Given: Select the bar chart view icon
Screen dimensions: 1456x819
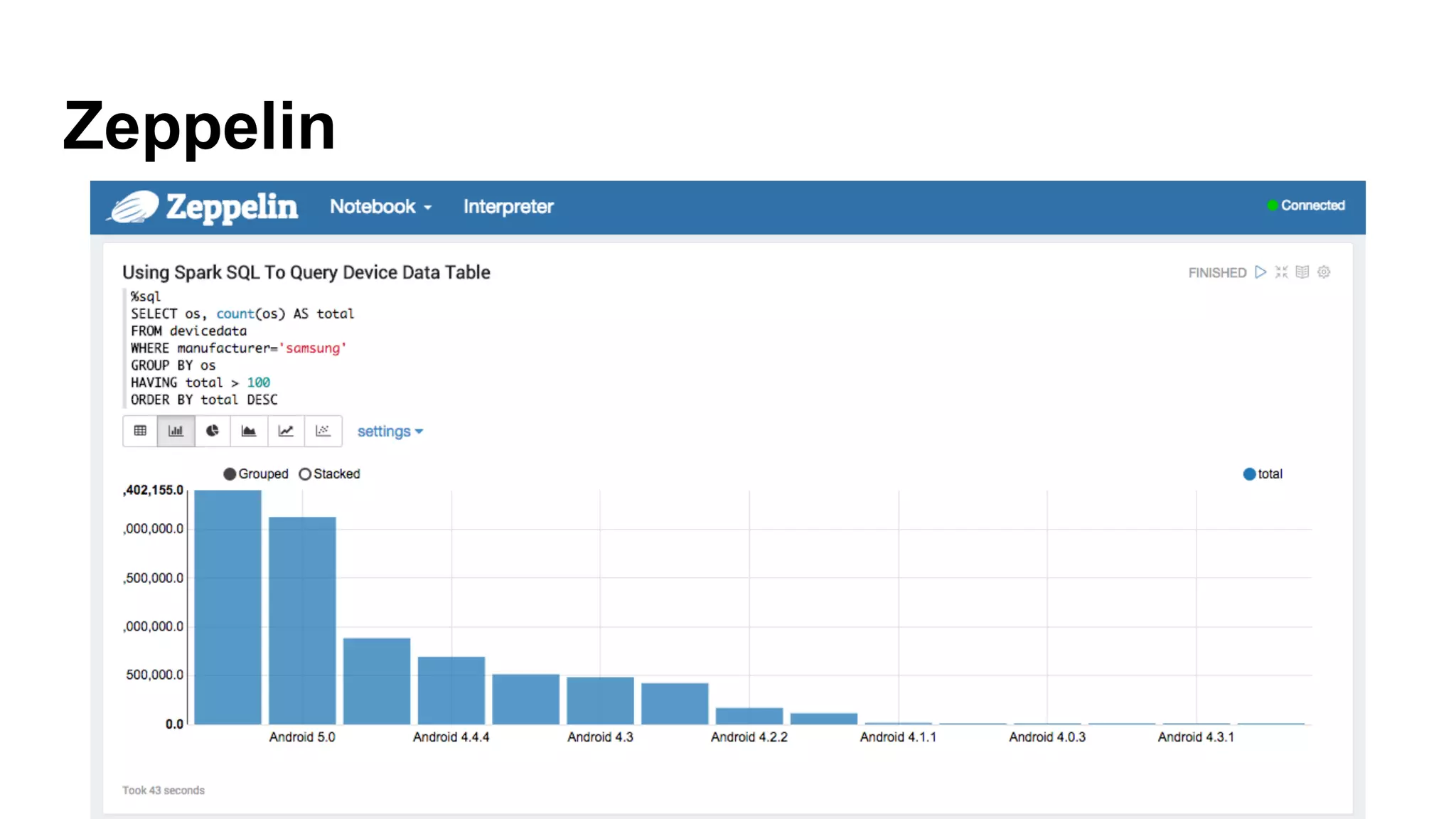Looking at the screenshot, I should [176, 431].
